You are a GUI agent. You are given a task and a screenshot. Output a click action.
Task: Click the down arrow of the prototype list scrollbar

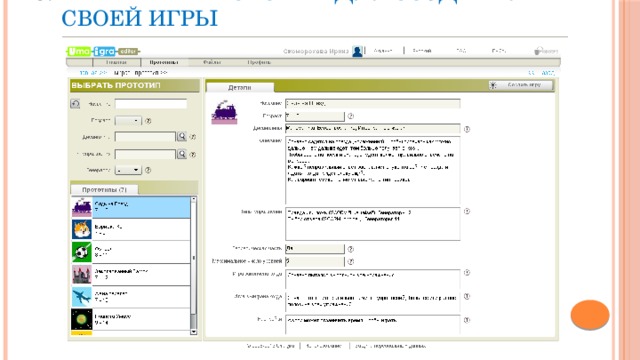pos(194,332)
